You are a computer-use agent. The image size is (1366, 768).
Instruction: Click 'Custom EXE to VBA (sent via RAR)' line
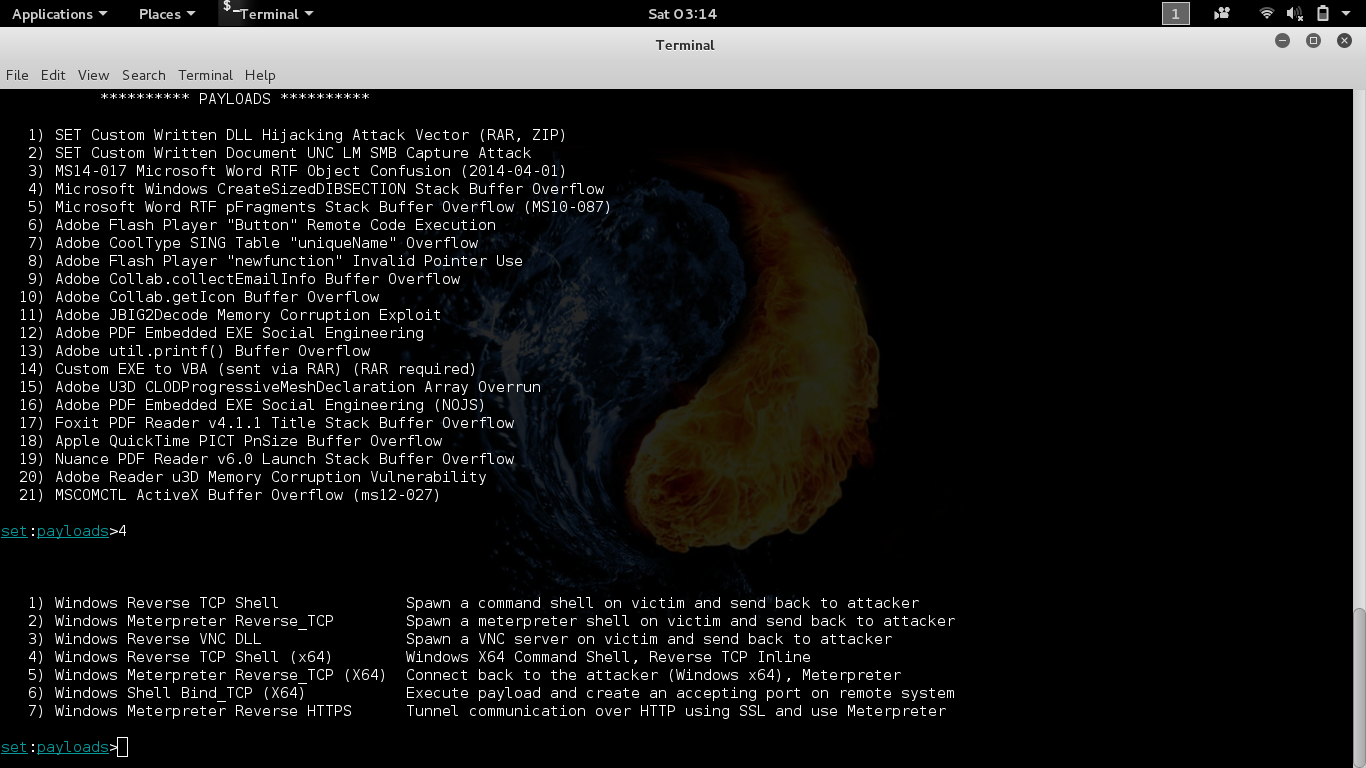coord(266,369)
